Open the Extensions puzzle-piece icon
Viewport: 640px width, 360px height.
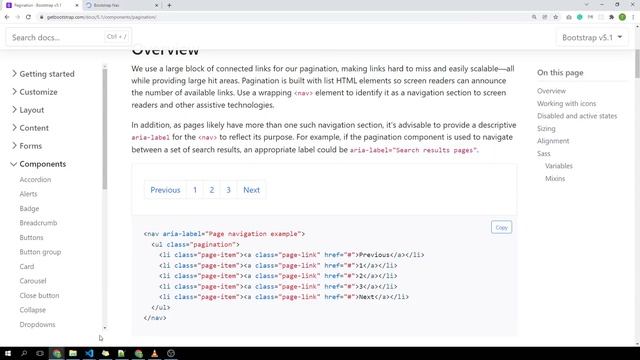[x=611, y=17]
